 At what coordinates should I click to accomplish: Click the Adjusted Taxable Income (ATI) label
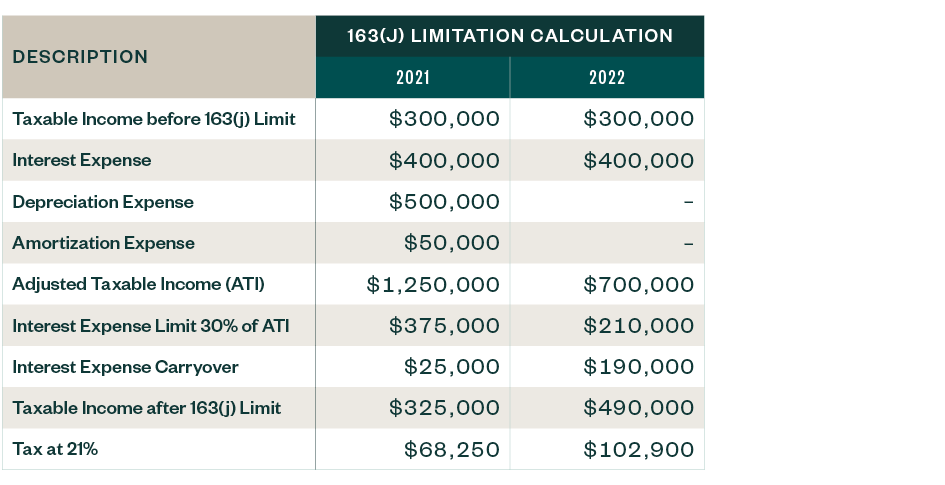pyautogui.click(x=138, y=284)
